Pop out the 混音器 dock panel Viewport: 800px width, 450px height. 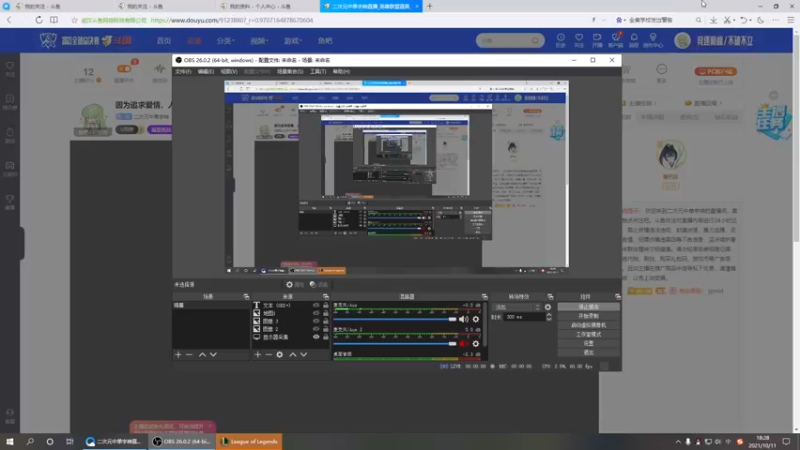point(484,296)
